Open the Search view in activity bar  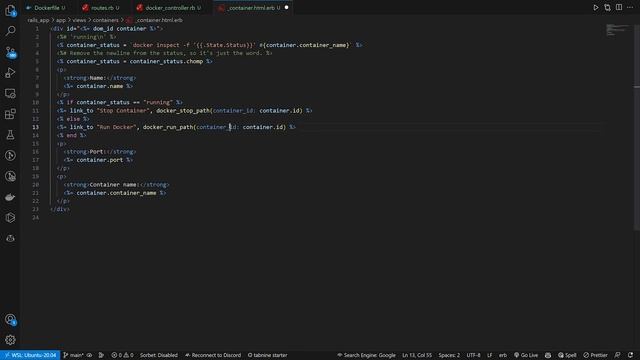point(10,31)
